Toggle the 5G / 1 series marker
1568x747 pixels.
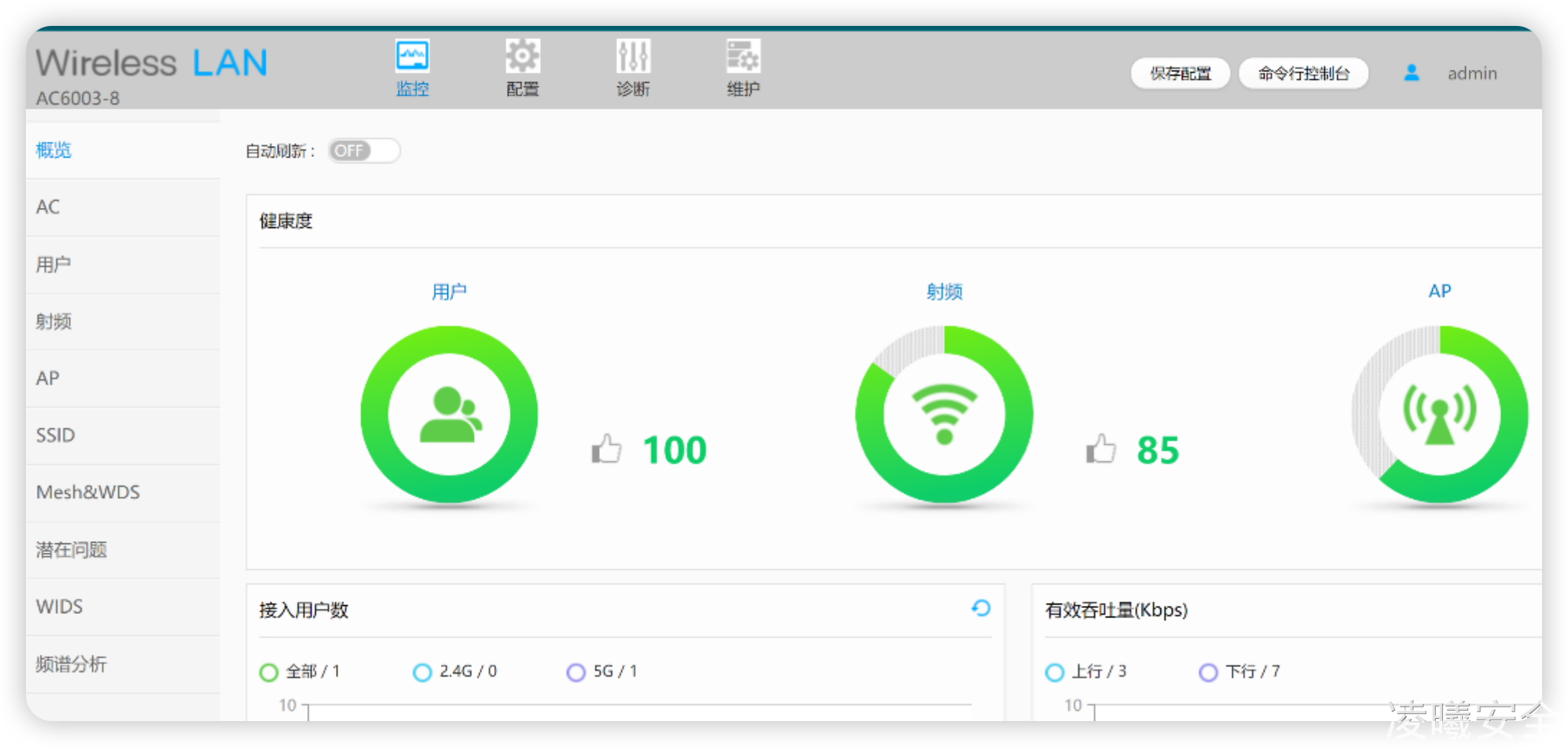coord(575,672)
